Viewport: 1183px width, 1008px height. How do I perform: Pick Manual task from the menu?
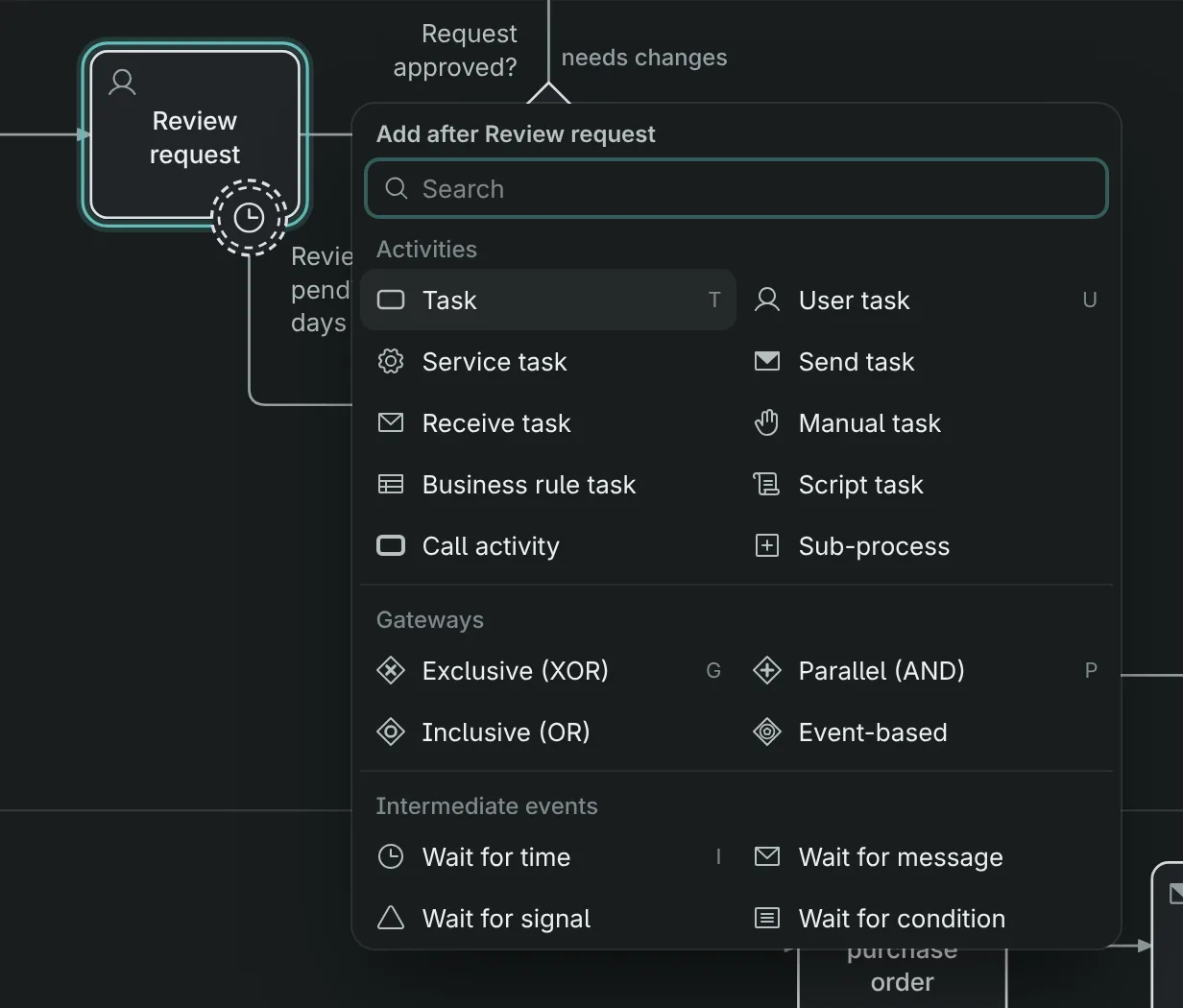click(x=925, y=422)
